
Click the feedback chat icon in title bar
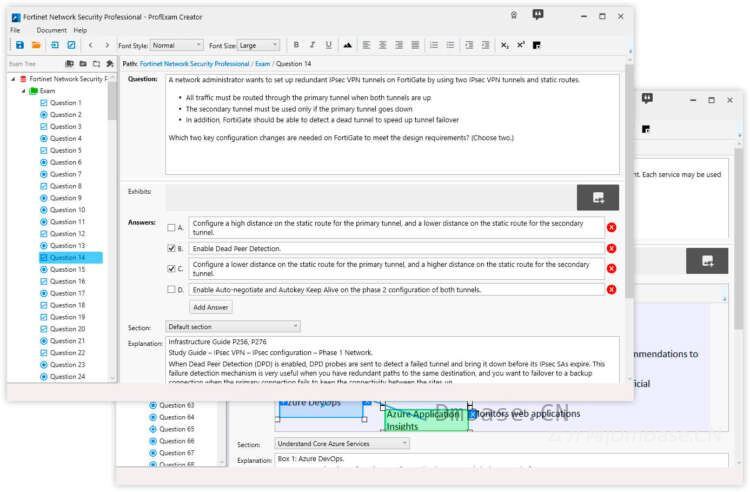(x=538, y=15)
